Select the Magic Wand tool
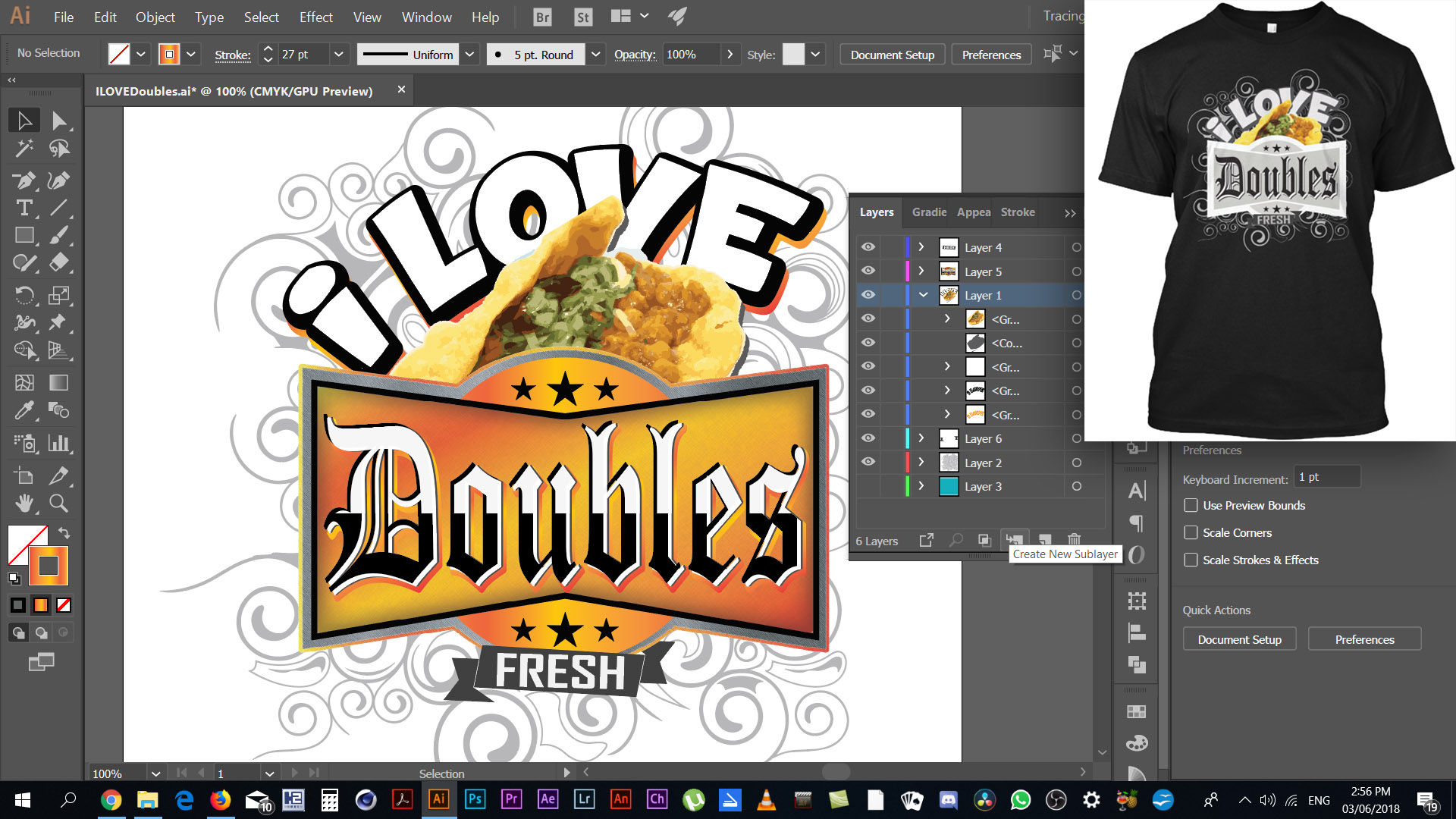 pyautogui.click(x=24, y=149)
